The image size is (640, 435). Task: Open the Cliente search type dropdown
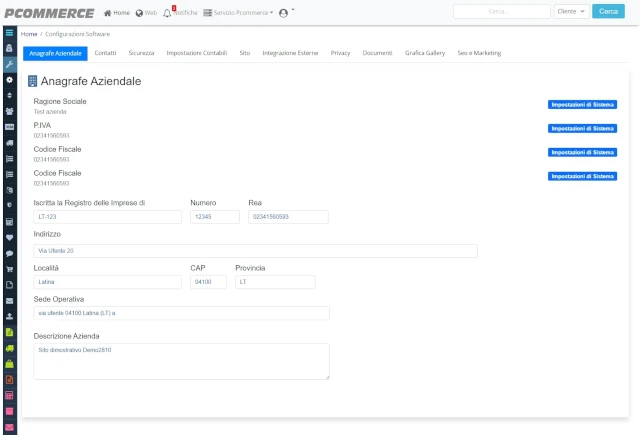[571, 11]
